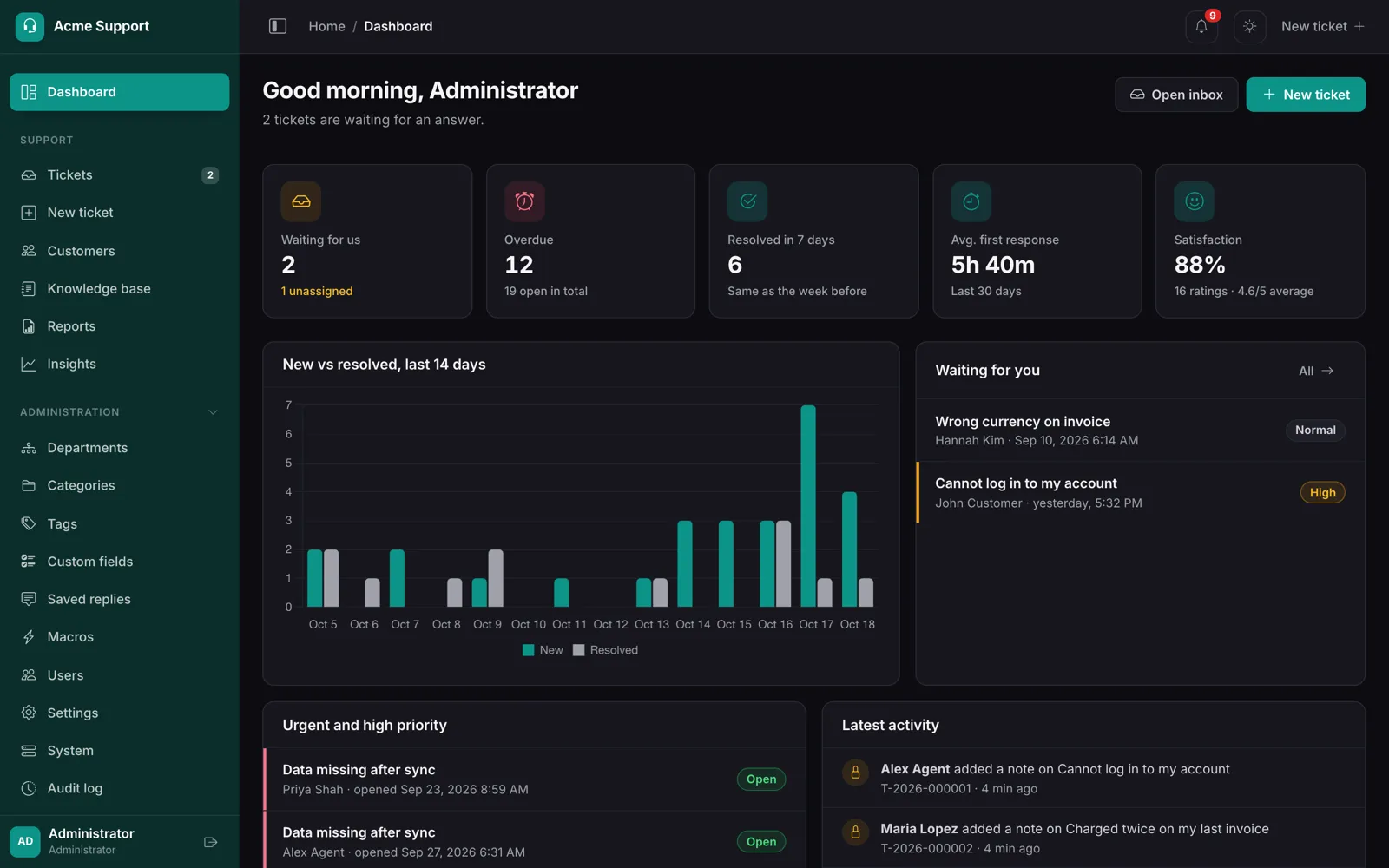Open Maria Lopez's latest activity entry
Image resolution: width=1389 pixels, height=868 pixels.
pos(1094,838)
